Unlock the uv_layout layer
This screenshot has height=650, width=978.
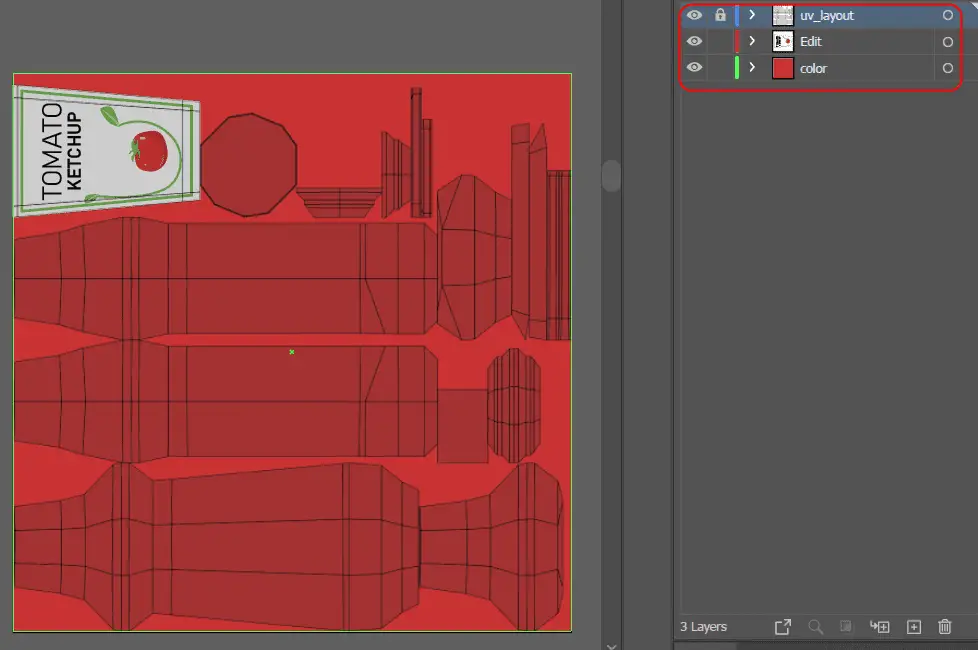(x=720, y=15)
